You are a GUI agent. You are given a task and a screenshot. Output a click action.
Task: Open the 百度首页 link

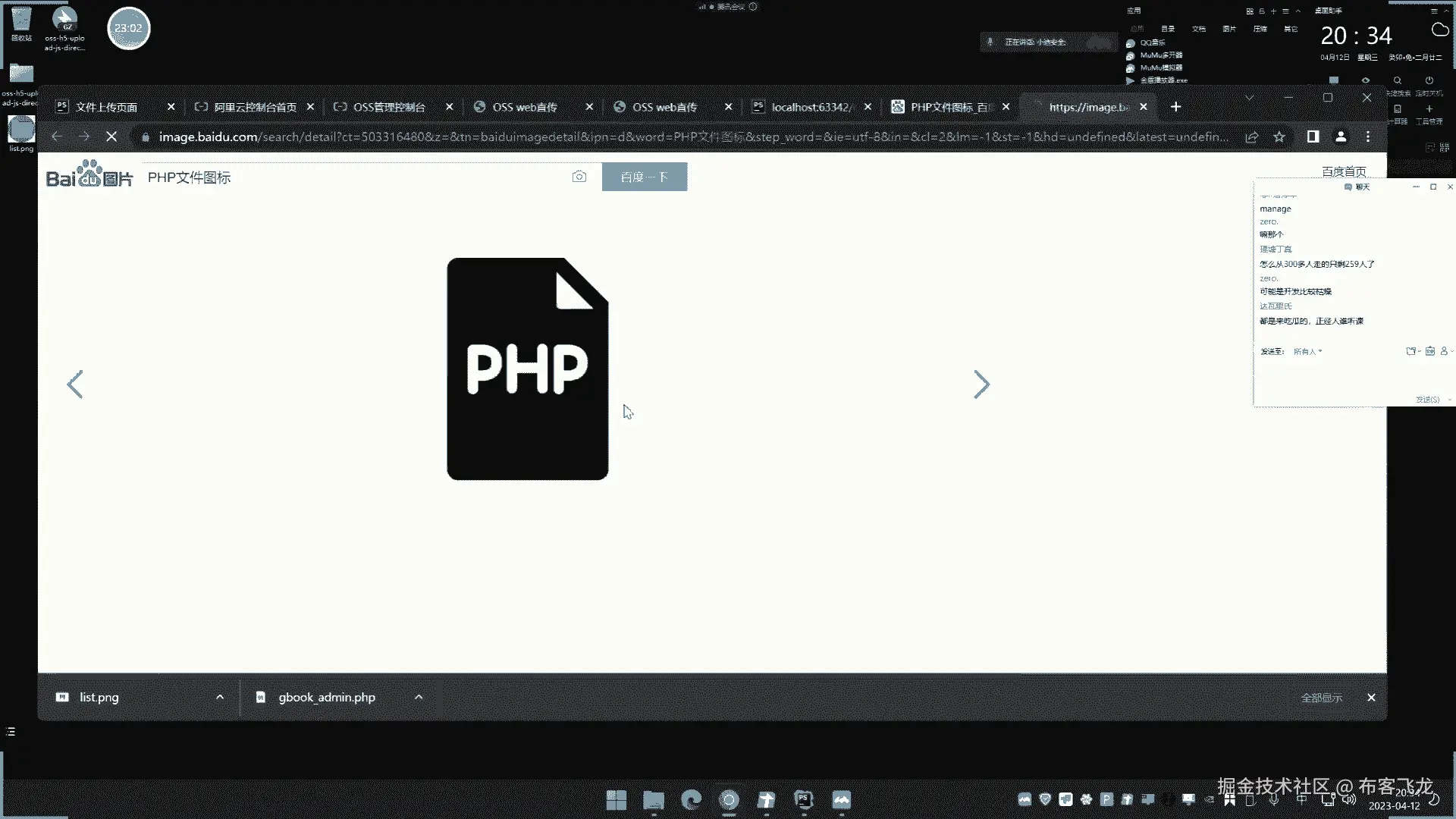(x=1343, y=171)
